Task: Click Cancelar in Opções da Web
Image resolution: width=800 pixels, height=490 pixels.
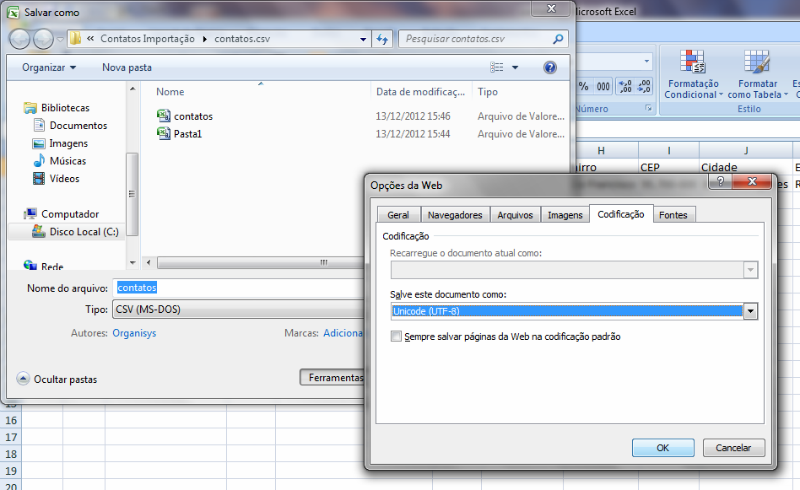Action: pyautogui.click(x=733, y=448)
